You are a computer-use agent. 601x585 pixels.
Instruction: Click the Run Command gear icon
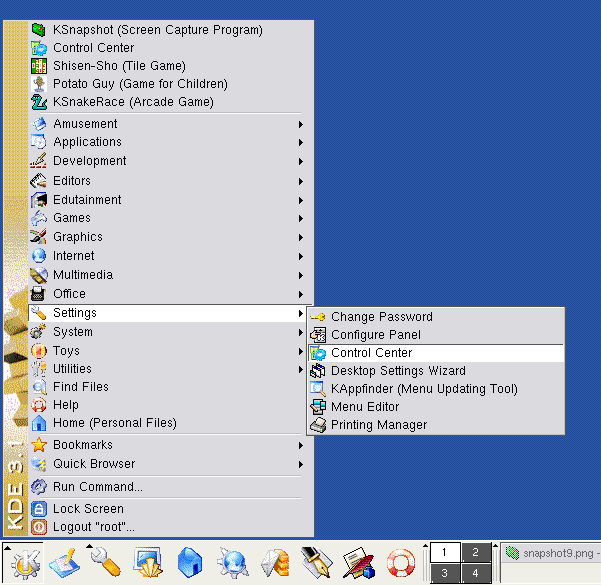(39, 487)
